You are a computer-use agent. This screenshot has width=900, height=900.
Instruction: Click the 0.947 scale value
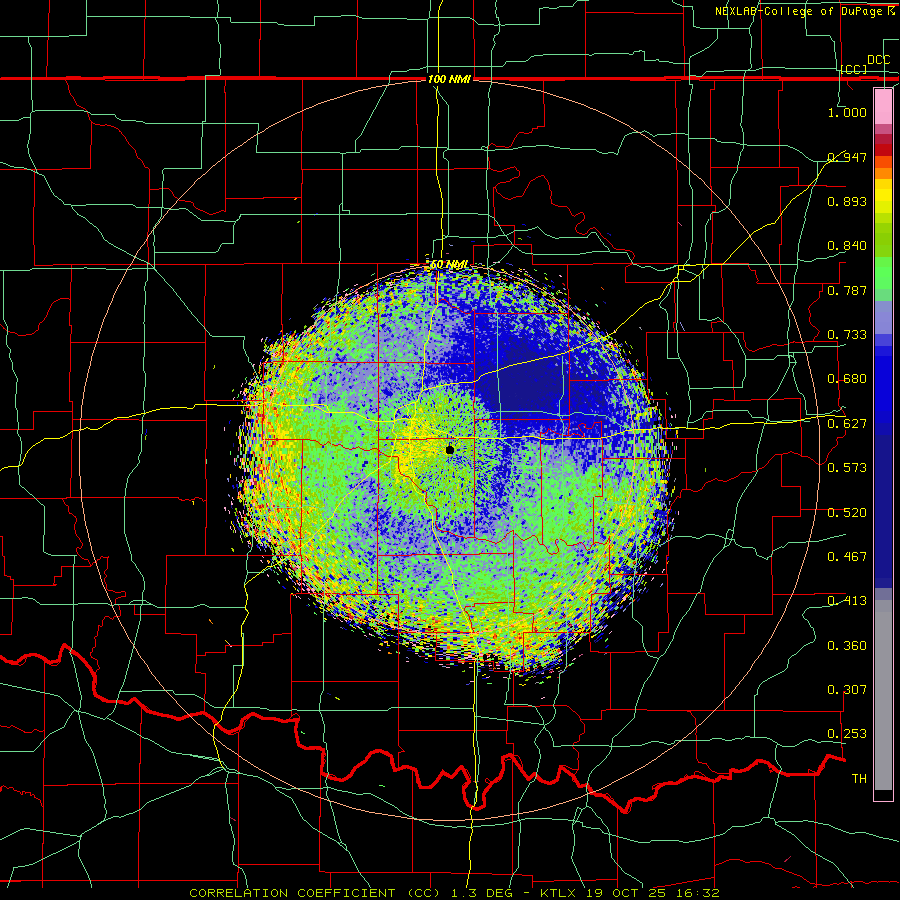click(847, 157)
